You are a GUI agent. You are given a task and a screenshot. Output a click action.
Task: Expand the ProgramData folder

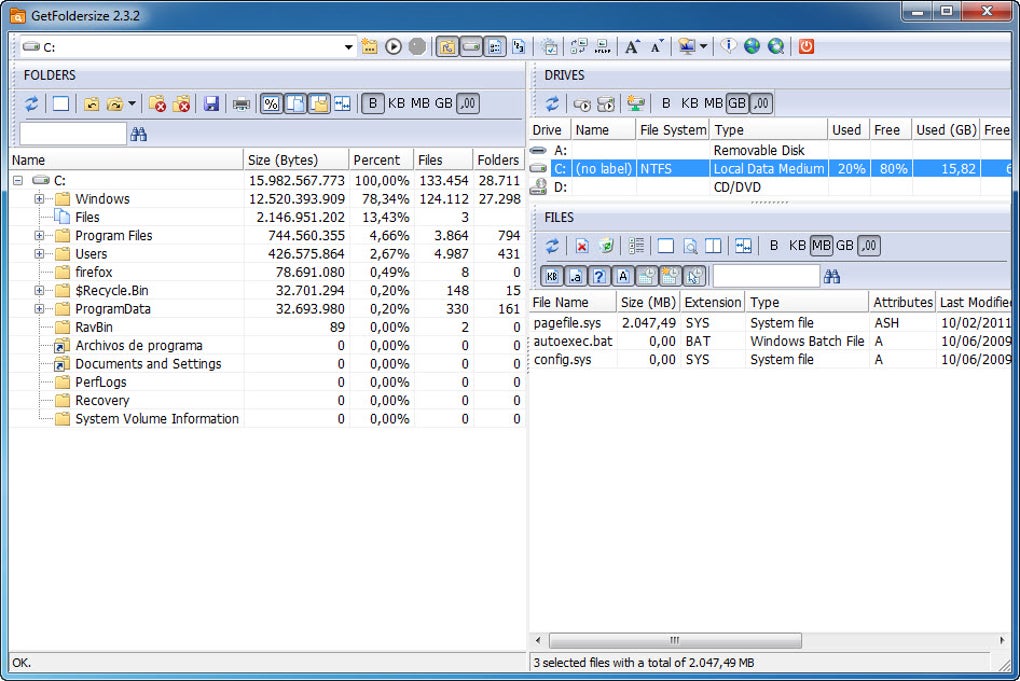point(39,309)
